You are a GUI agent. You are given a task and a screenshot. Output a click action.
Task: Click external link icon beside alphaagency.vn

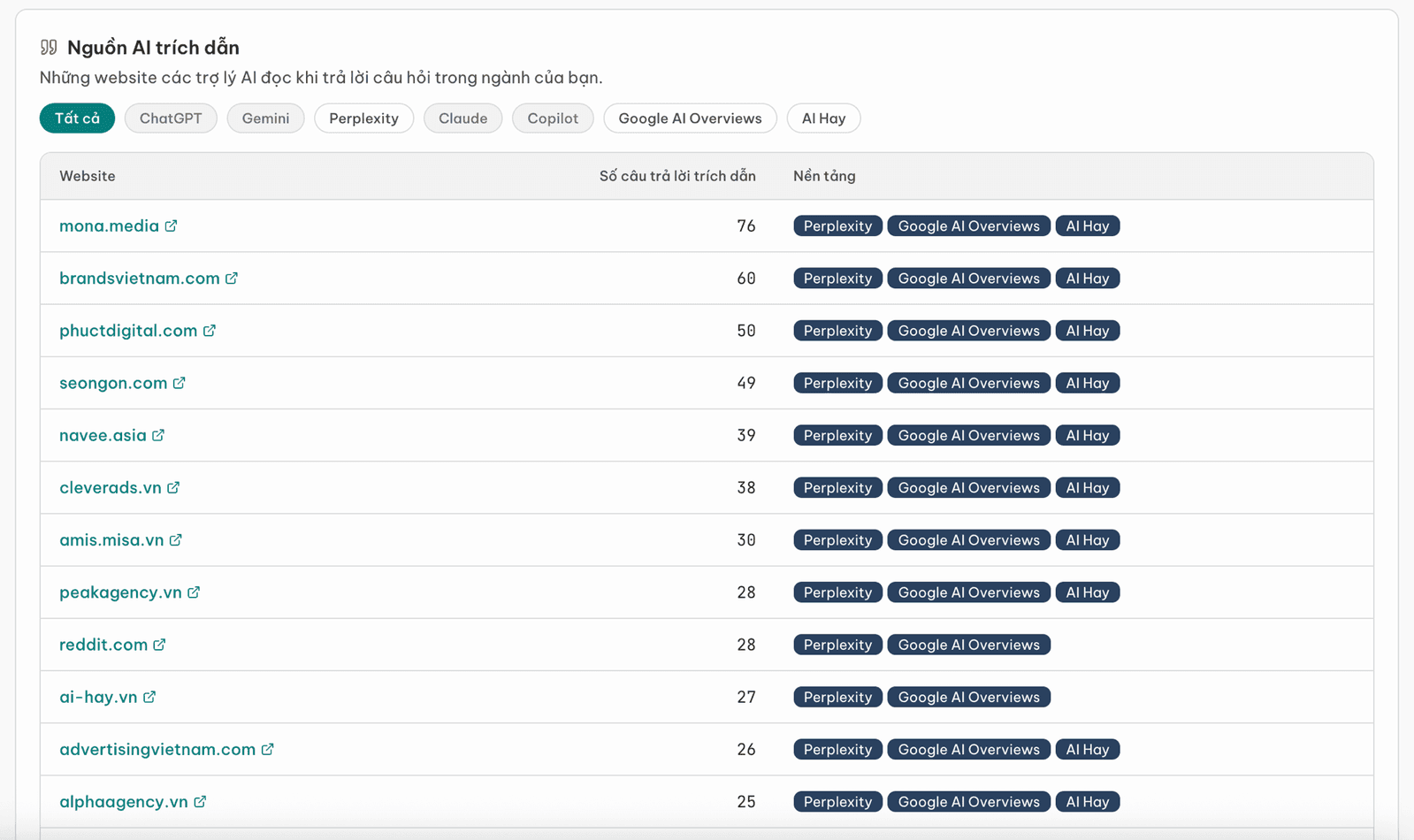coord(200,801)
